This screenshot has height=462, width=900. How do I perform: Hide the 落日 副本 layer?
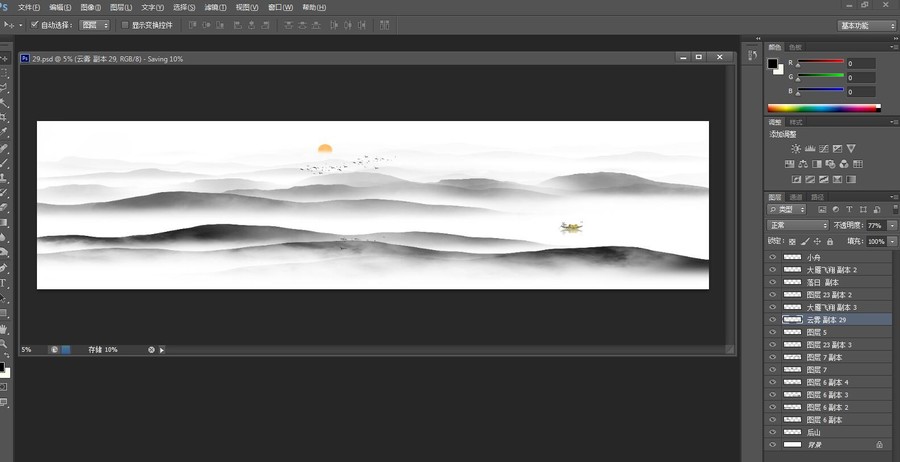point(773,282)
